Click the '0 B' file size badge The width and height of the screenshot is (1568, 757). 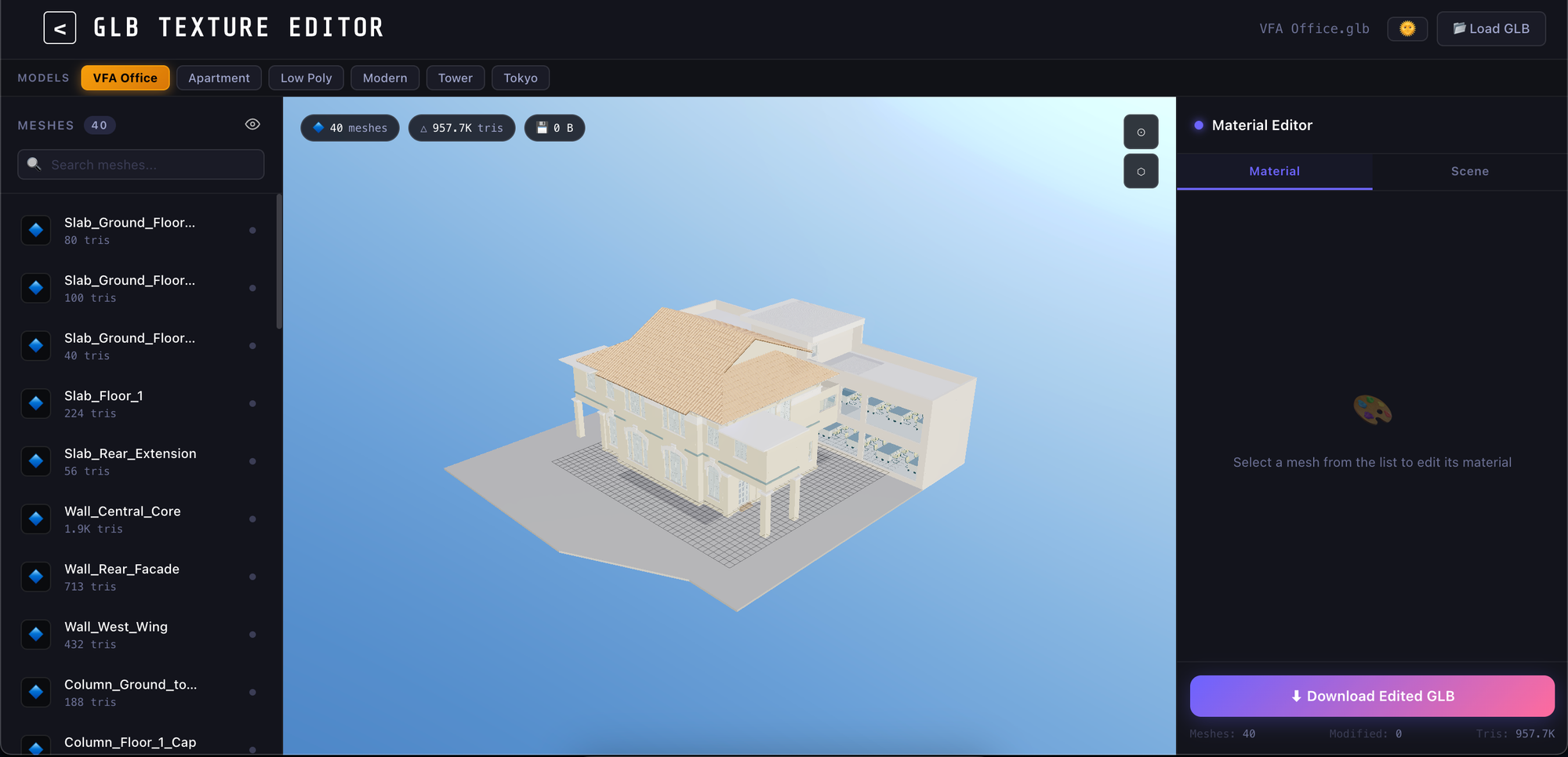pos(554,128)
